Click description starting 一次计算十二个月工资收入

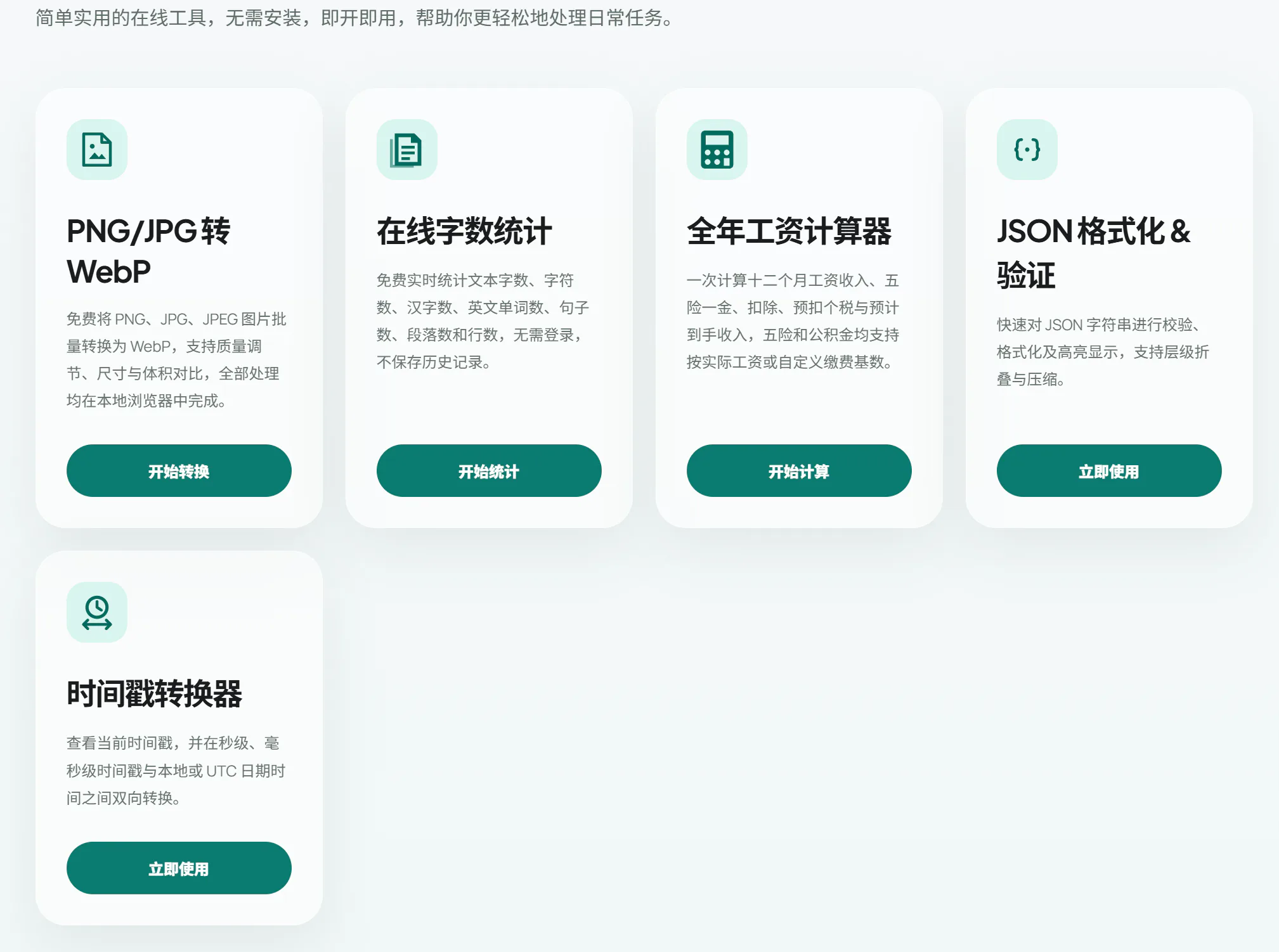point(793,321)
